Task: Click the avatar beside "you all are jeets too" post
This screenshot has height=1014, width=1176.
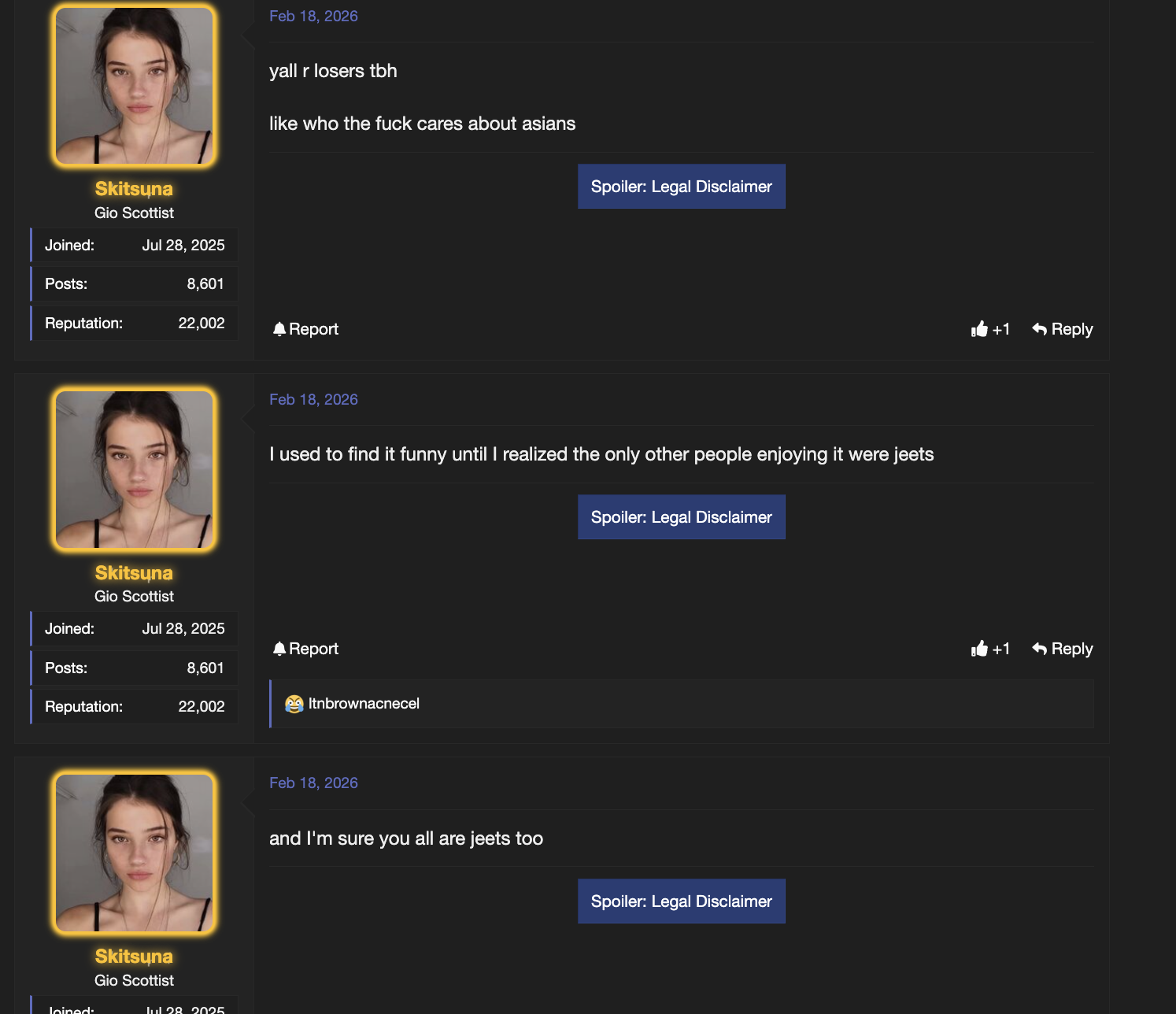Action: click(134, 853)
